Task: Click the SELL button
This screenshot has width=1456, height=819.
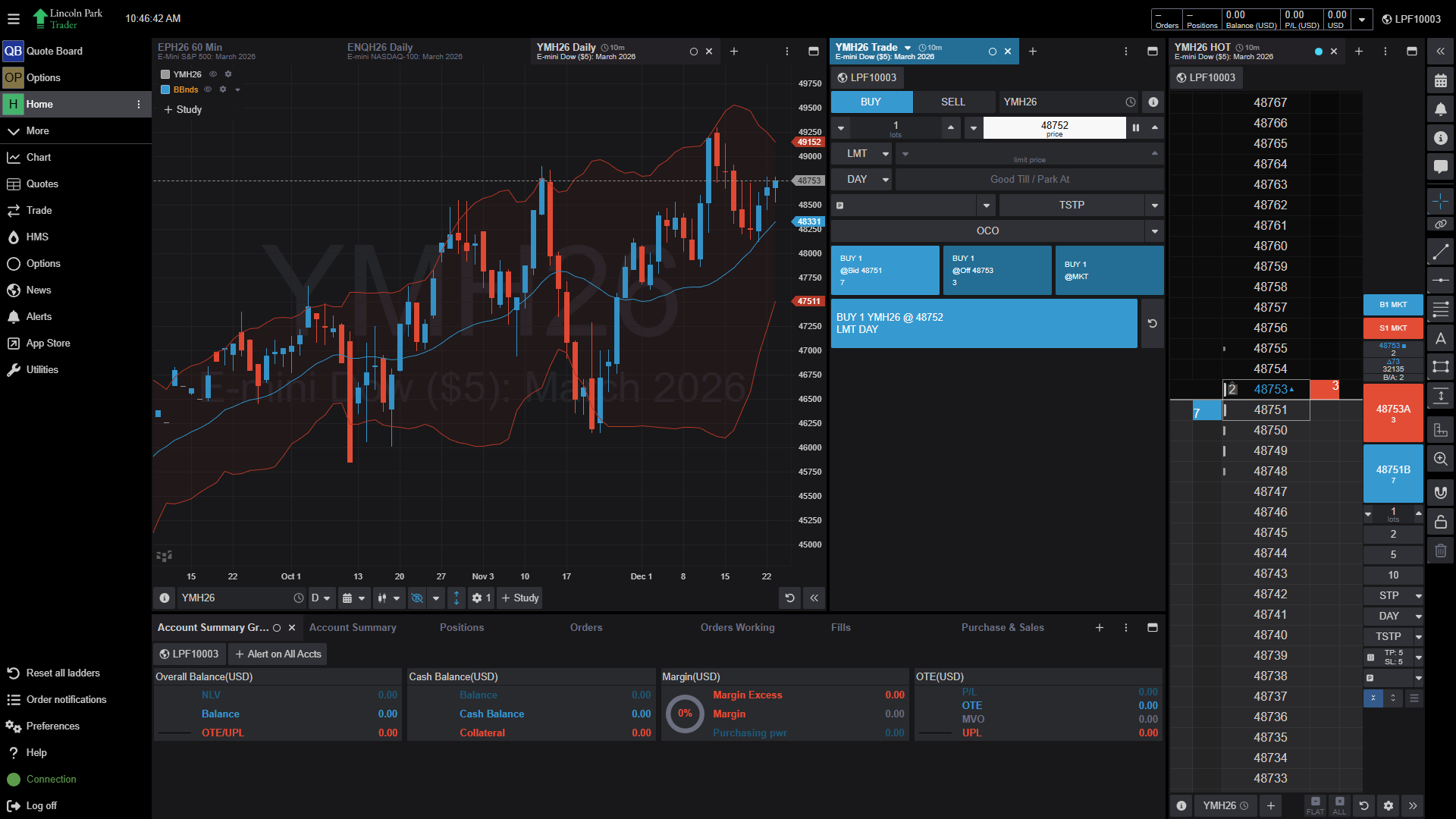Action: point(952,102)
